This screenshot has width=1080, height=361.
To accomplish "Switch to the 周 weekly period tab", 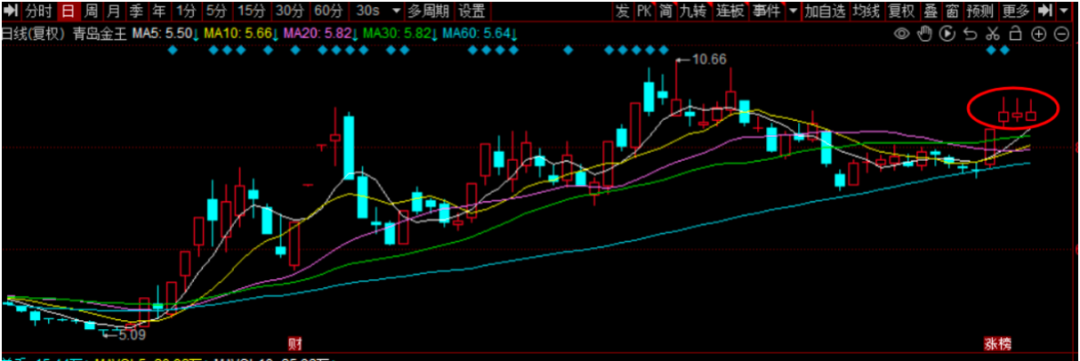I will (x=91, y=11).
